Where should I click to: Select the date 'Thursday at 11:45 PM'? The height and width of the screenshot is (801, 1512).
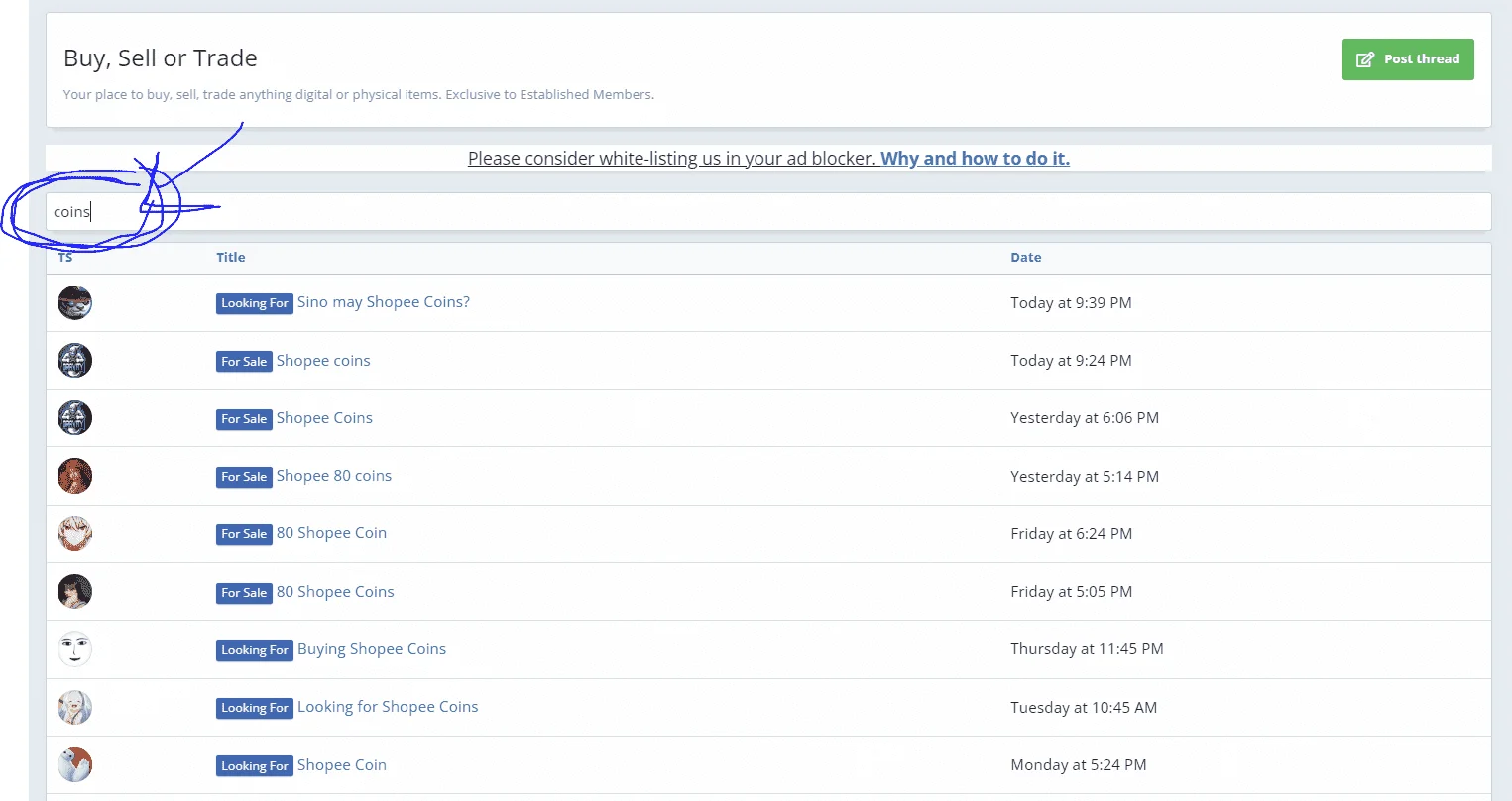coord(1087,649)
